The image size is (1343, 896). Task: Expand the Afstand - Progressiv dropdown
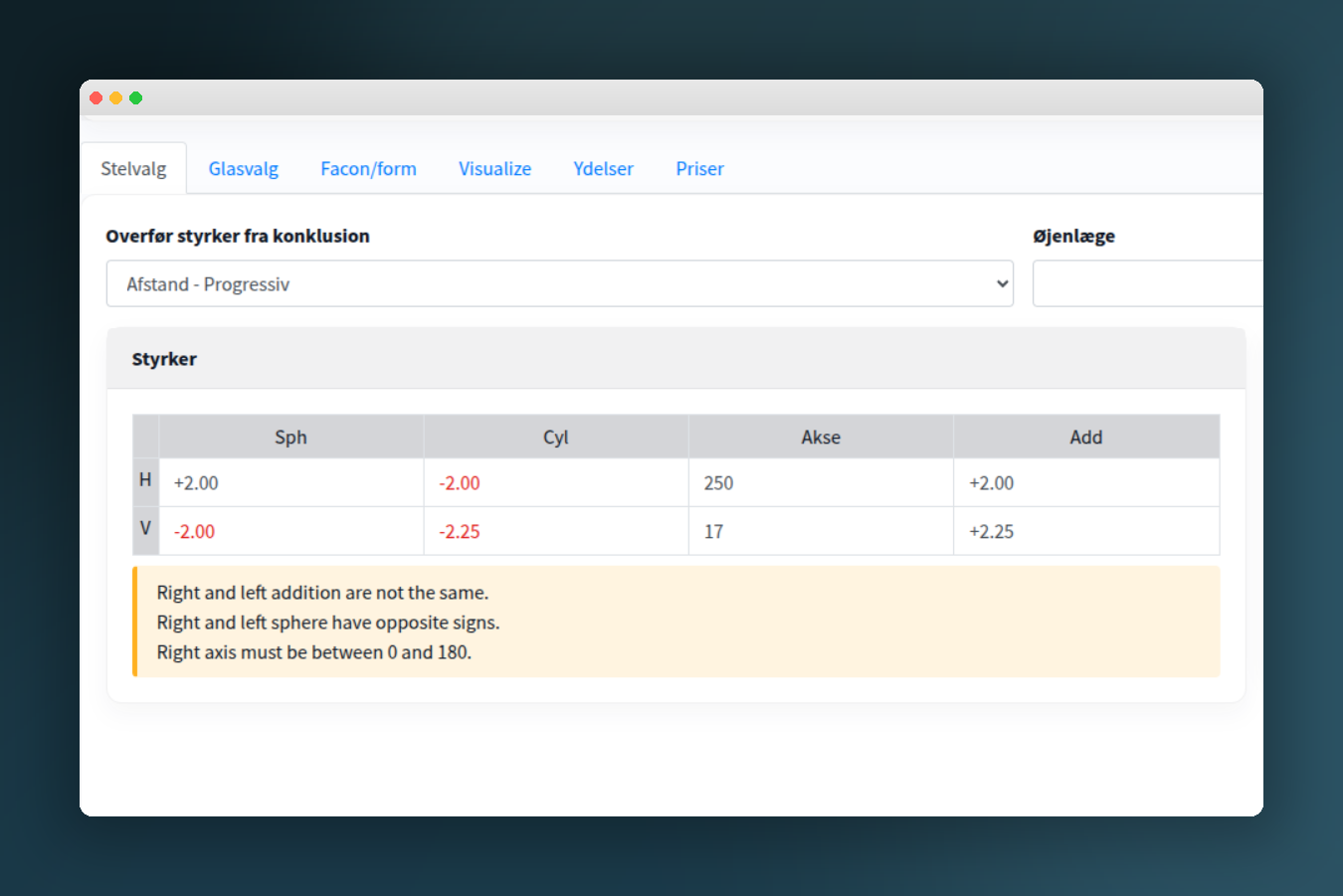pos(560,284)
